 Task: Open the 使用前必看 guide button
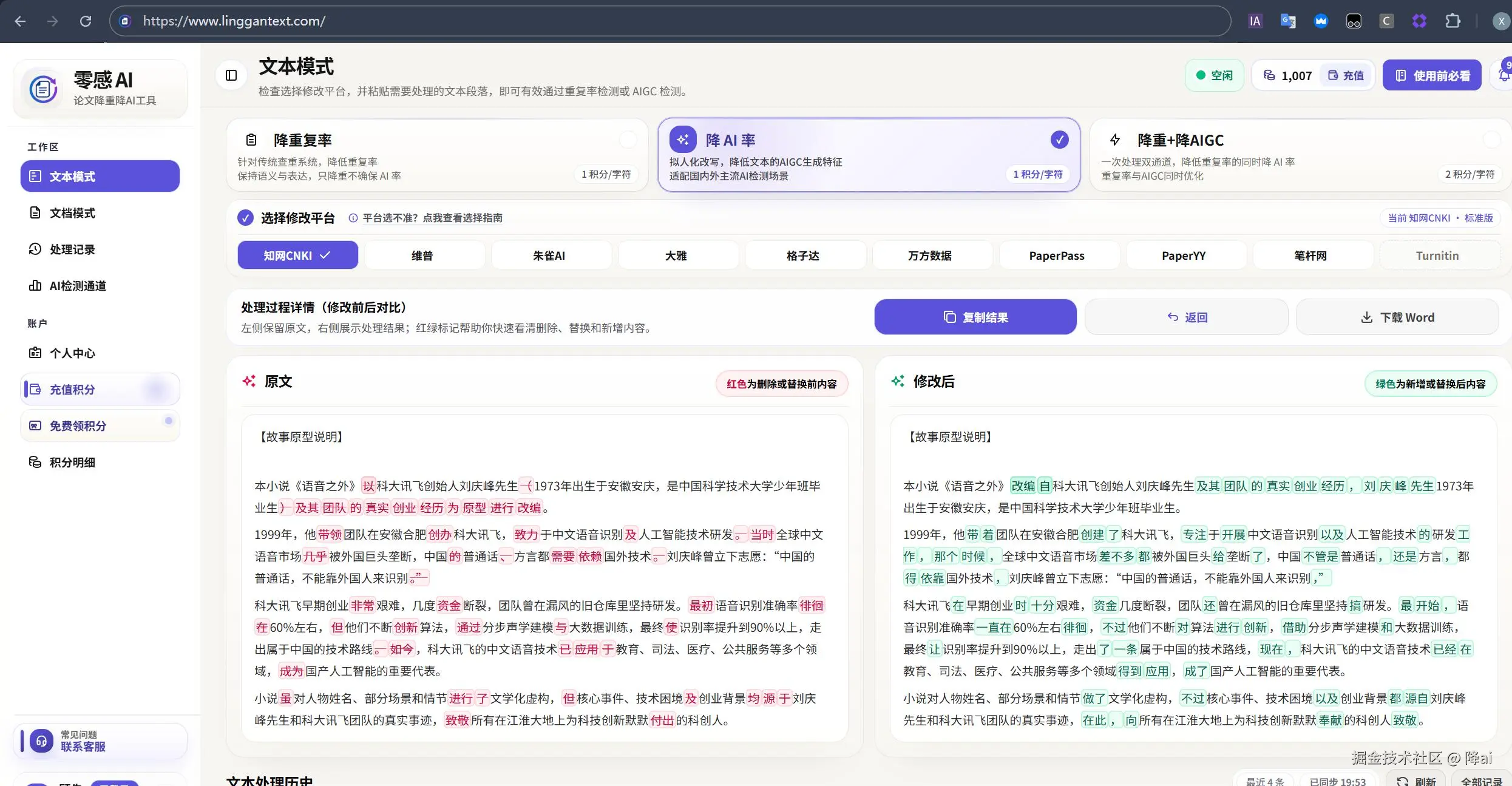click(x=1432, y=75)
